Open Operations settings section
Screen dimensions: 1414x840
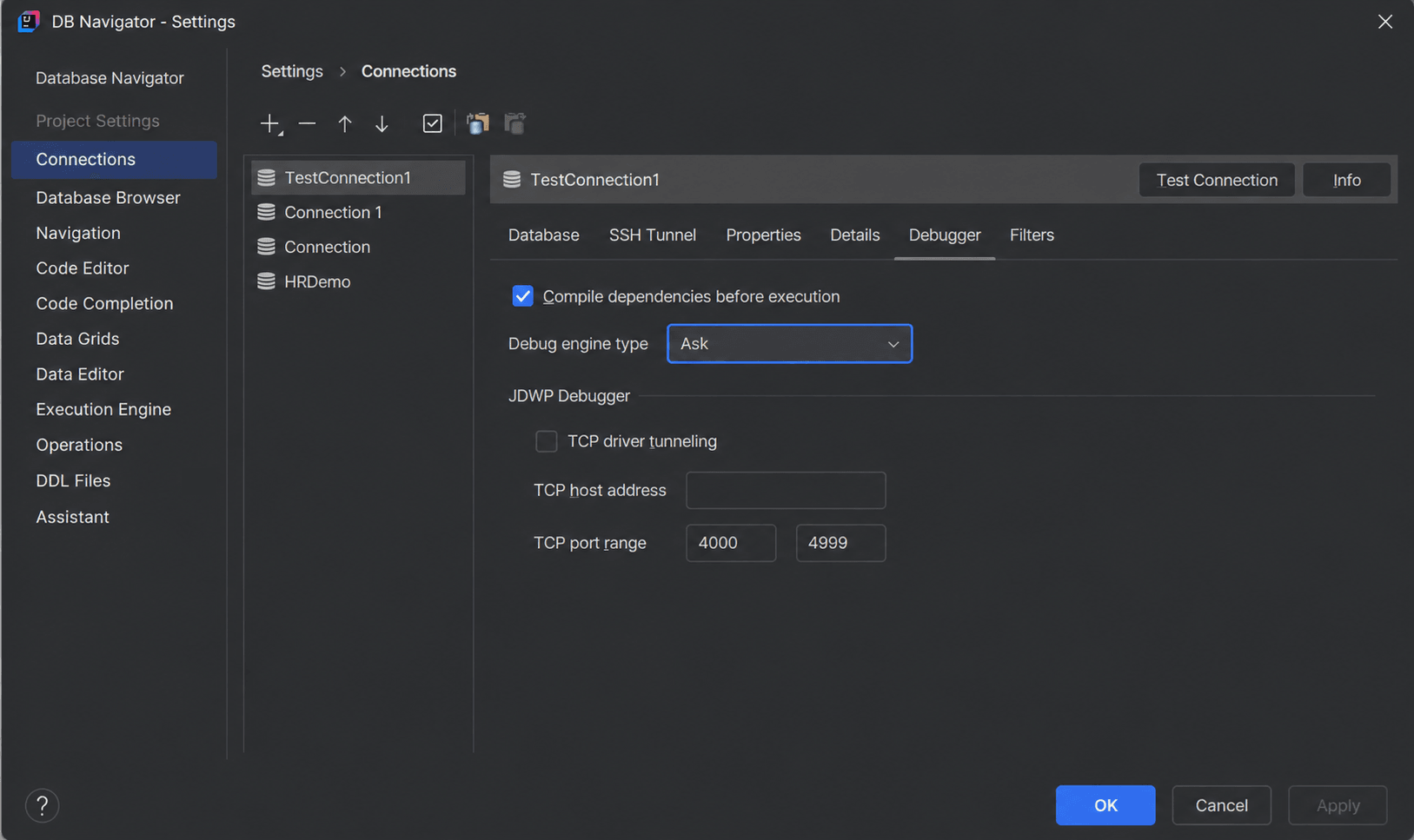pyautogui.click(x=79, y=445)
